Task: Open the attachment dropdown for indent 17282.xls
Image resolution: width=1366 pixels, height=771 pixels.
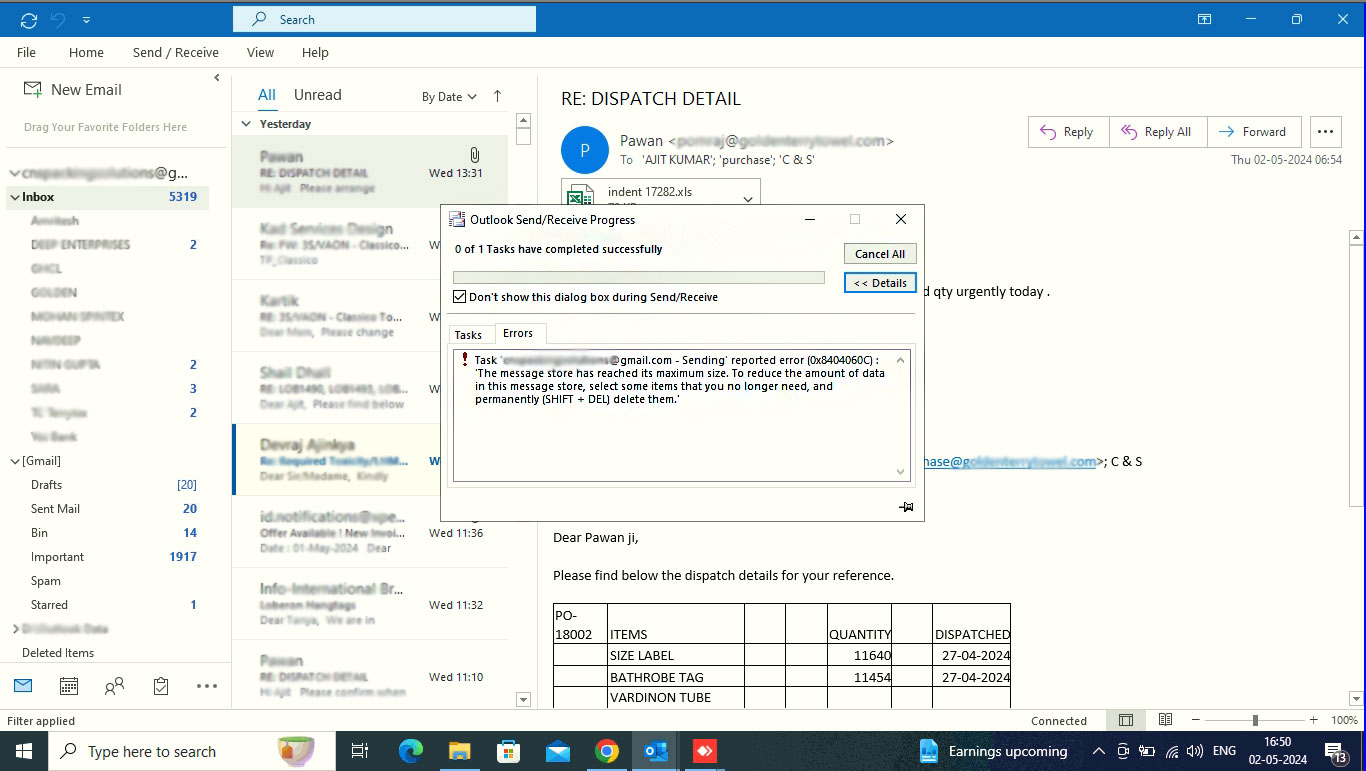Action: tap(747, 197)
